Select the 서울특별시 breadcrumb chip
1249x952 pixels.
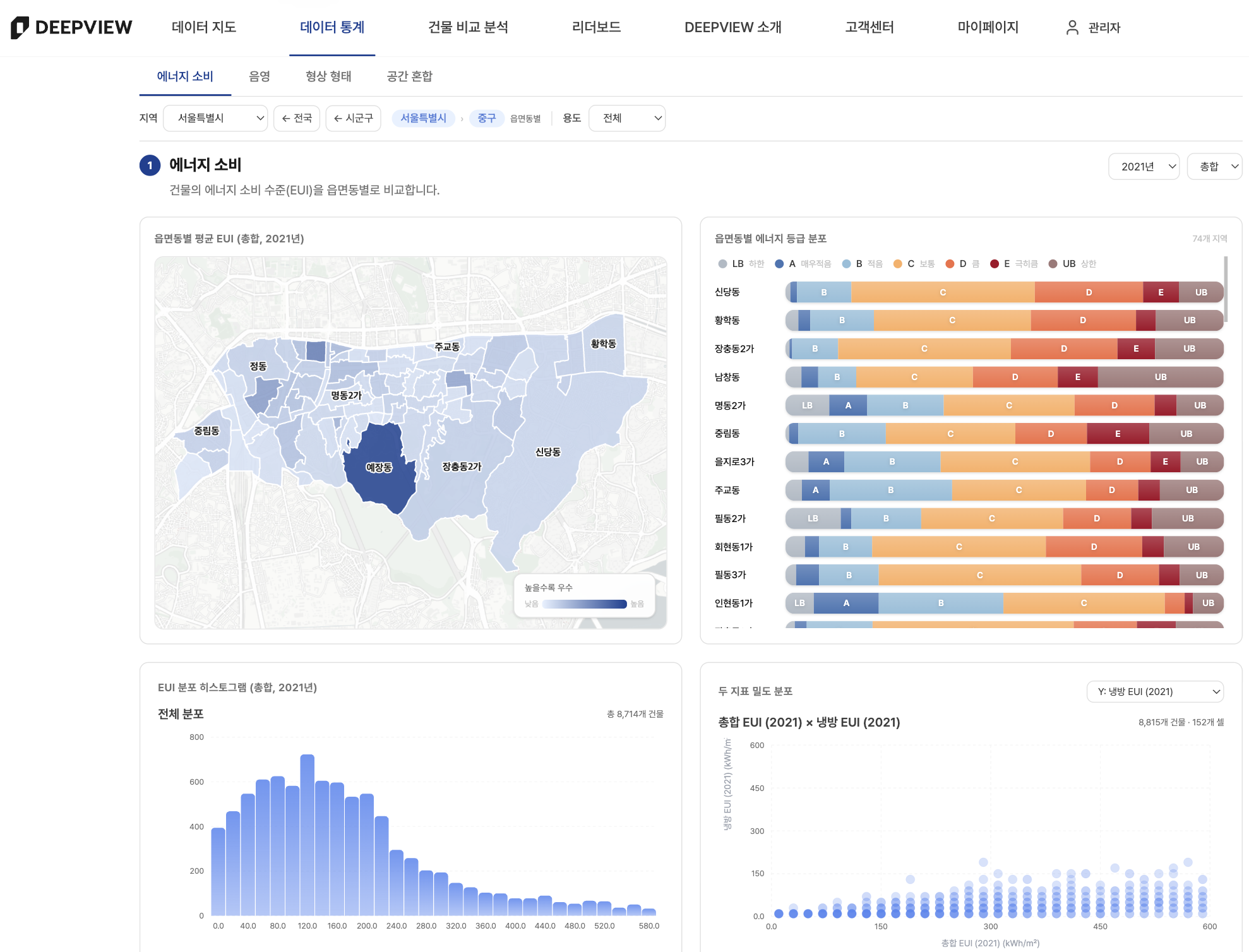(x=423, y=118)
